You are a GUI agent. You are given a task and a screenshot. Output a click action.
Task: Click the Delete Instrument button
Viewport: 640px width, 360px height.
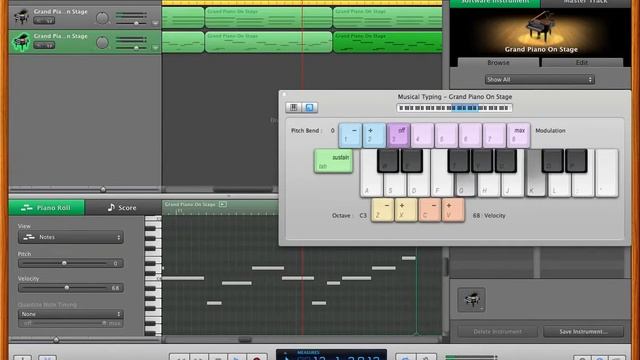[497, 331]
